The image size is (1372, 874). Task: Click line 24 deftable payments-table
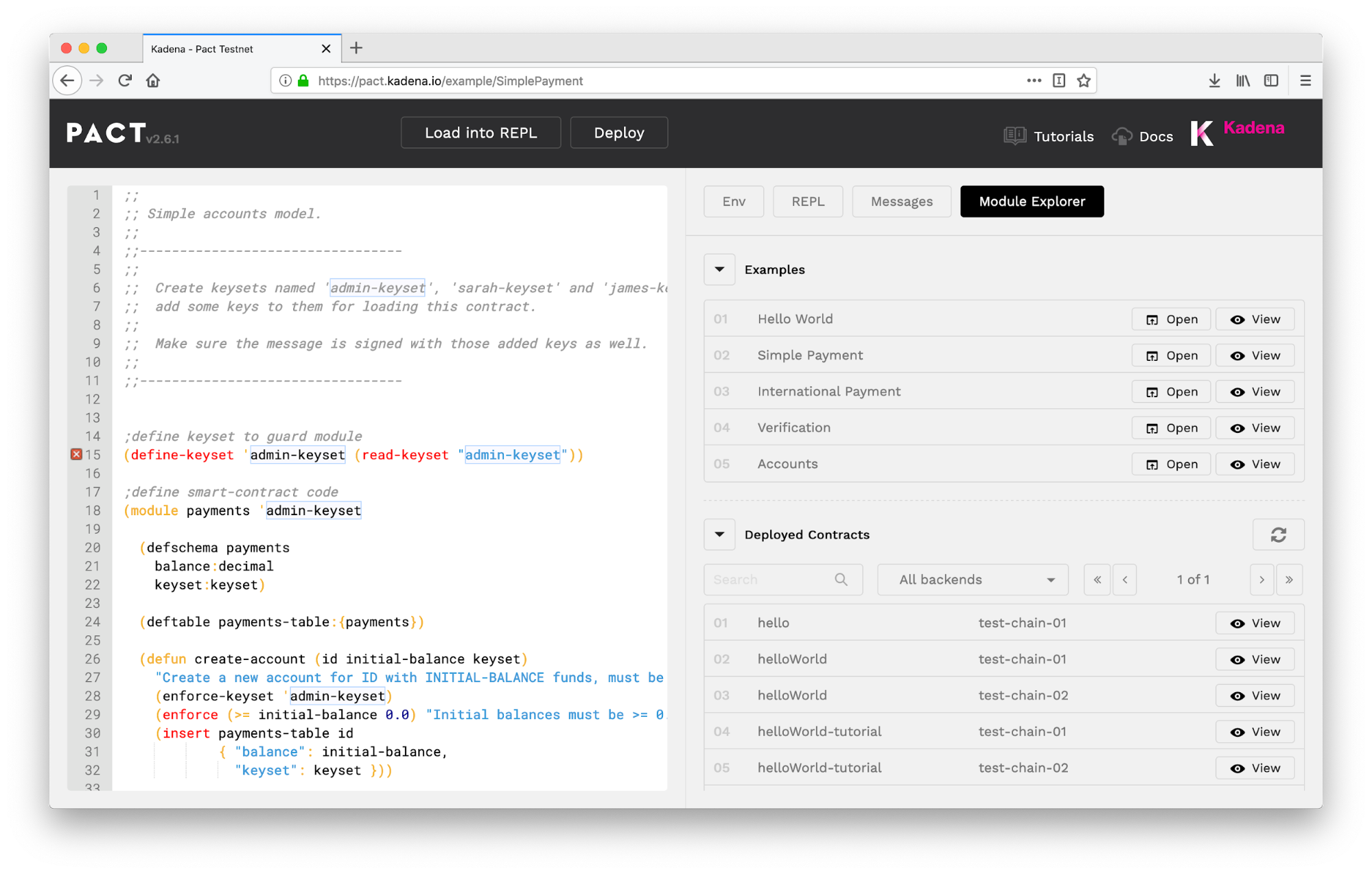[282, 622]
